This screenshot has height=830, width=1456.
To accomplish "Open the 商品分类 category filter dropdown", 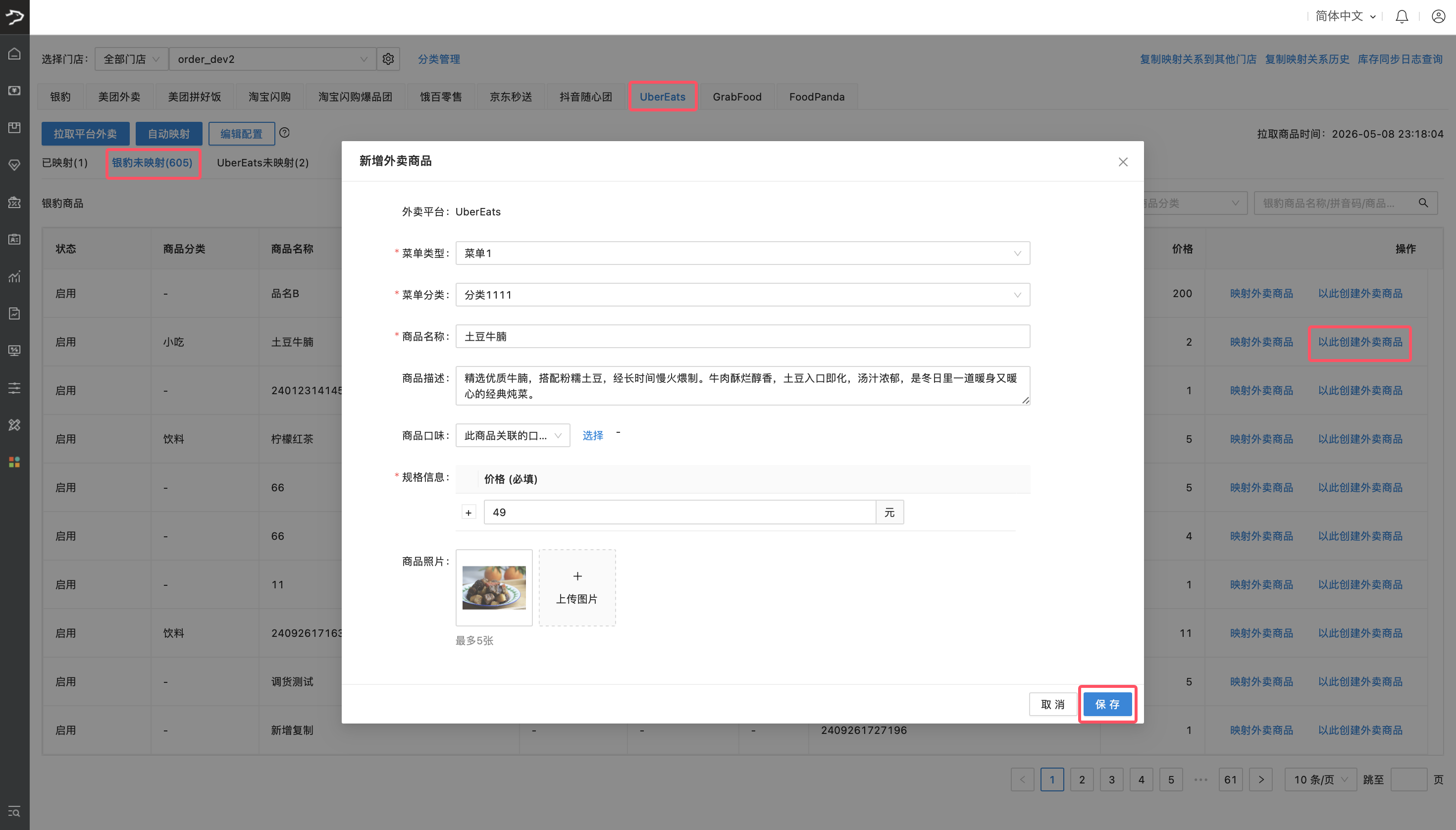I will pyautogui.click(x=1195, y=203).
